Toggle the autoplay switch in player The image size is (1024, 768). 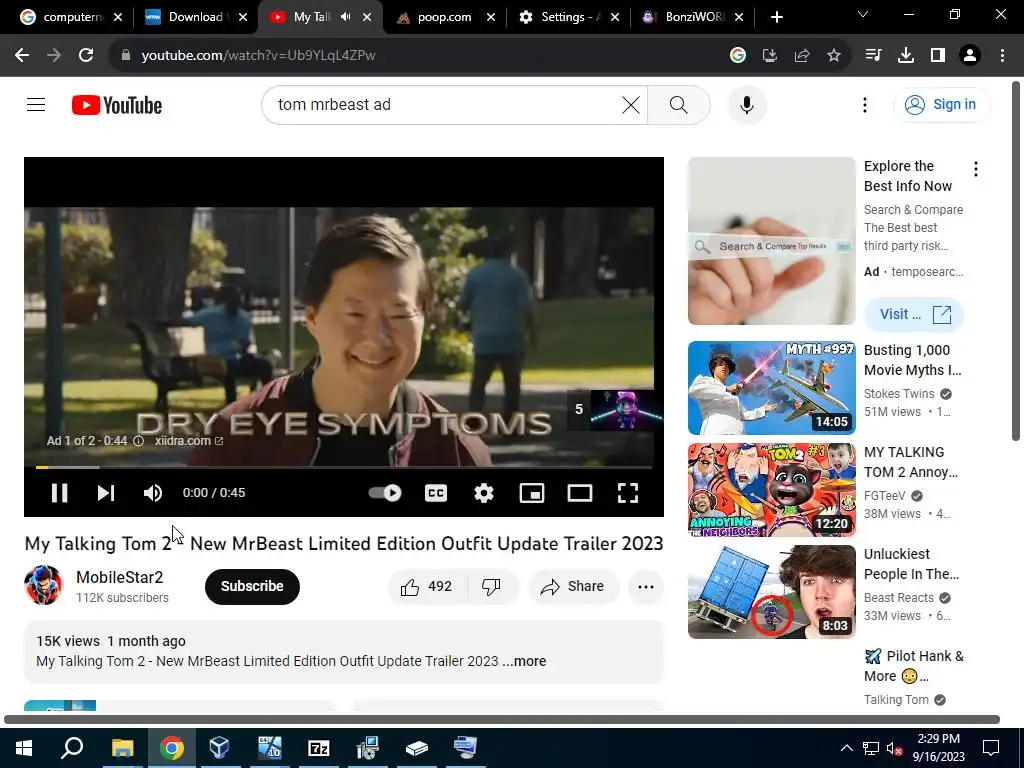385,493
